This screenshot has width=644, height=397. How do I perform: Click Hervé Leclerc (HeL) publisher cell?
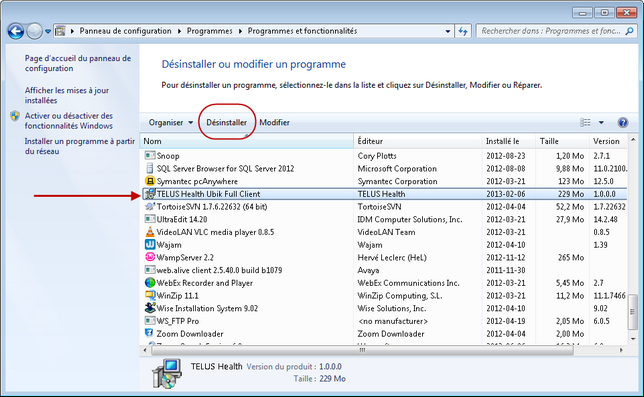[x=392, y=257]
